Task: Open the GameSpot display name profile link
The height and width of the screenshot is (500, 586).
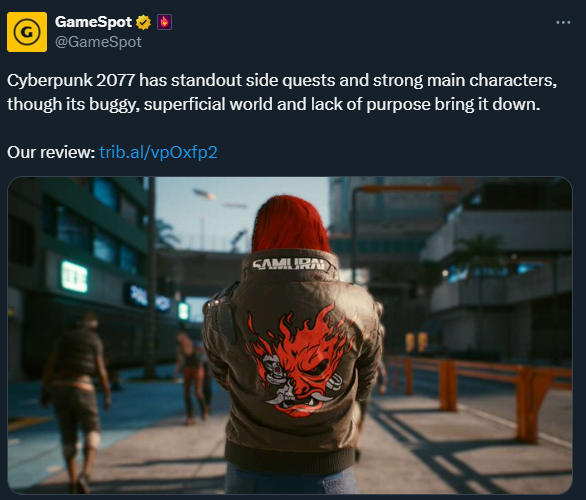Action: [x=93, y=22]
